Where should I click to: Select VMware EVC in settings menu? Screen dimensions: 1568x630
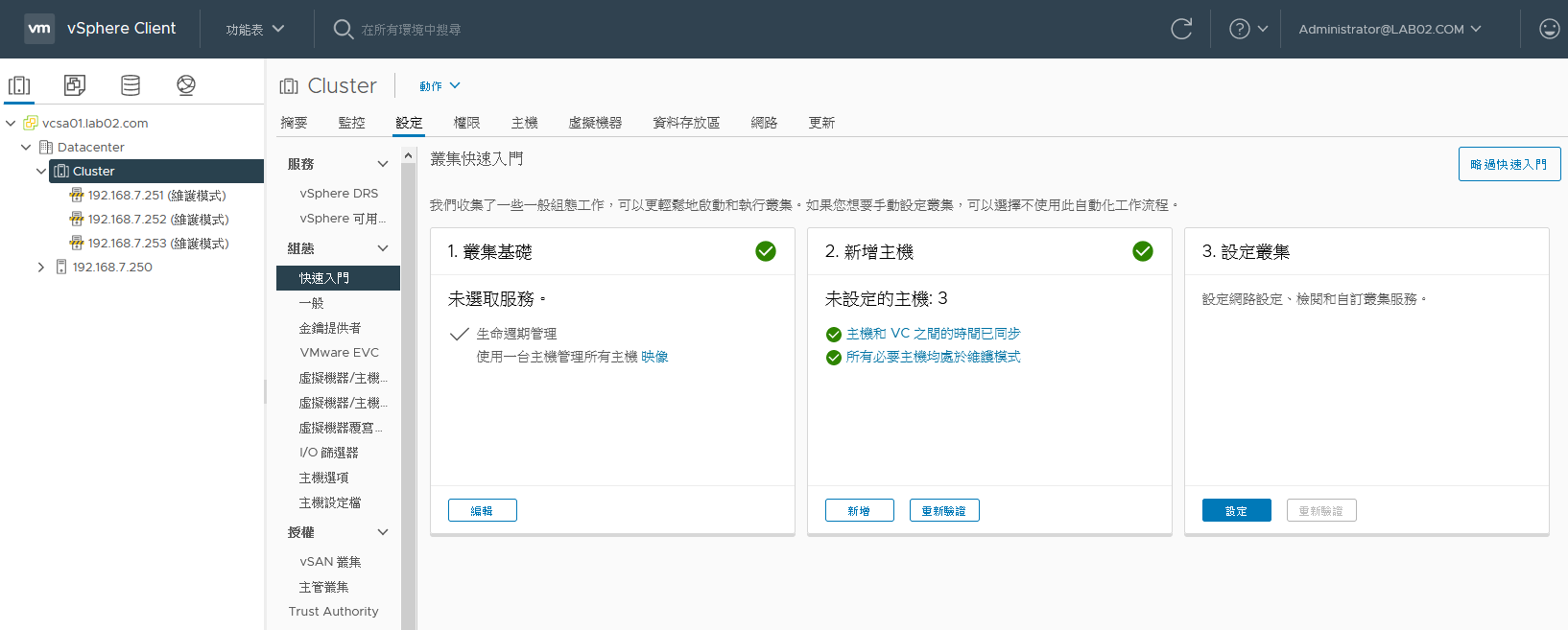[339, 353]
